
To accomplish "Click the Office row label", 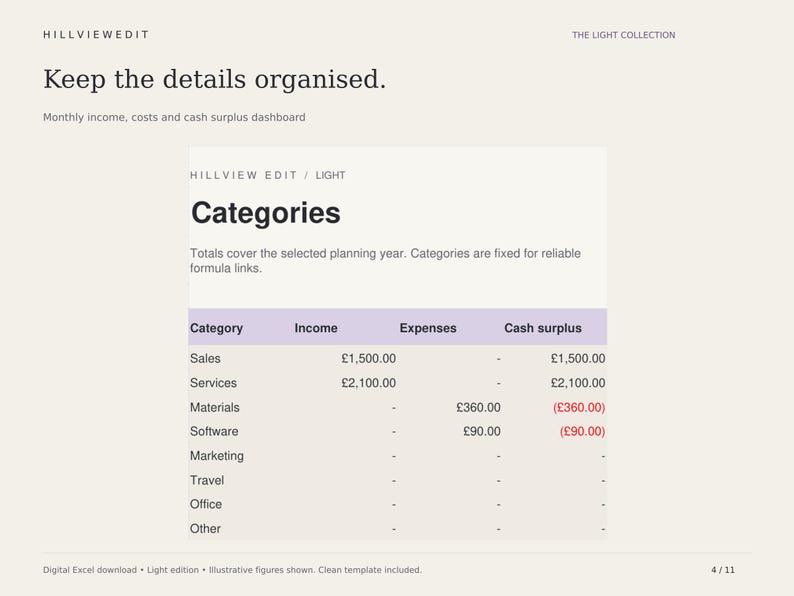I will (206, 504).
